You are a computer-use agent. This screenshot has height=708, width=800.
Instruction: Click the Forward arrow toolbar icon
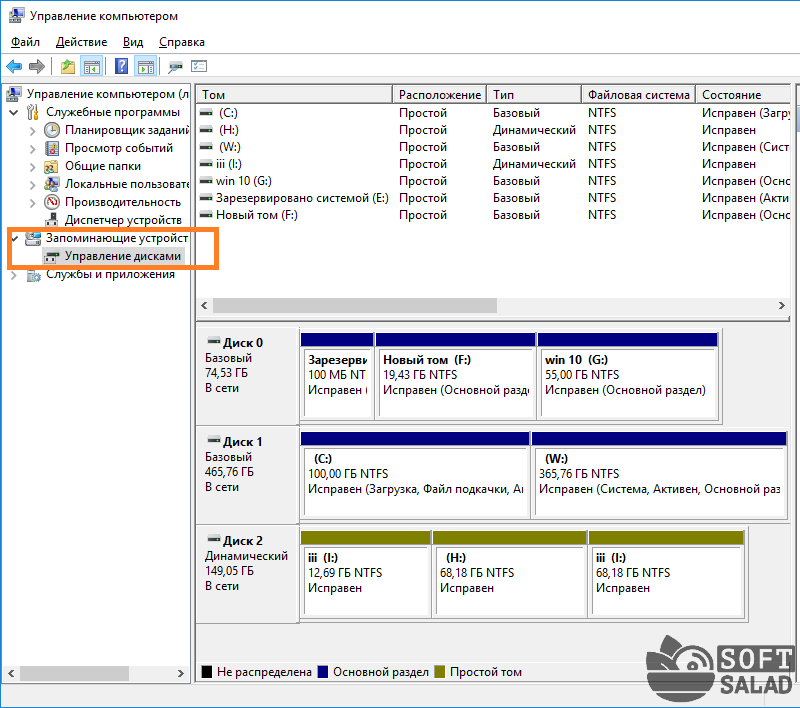coord(37,66)
